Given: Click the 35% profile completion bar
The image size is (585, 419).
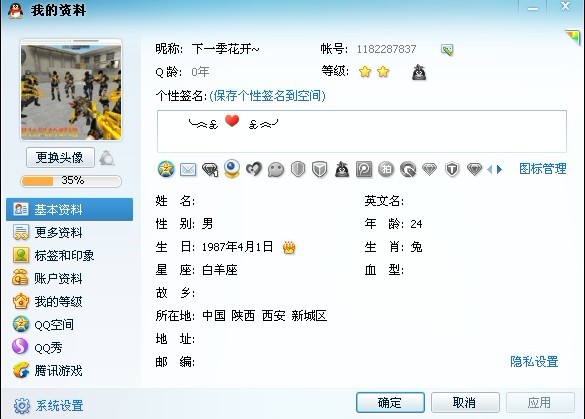Looking at the screenshot, I should 71,181.
